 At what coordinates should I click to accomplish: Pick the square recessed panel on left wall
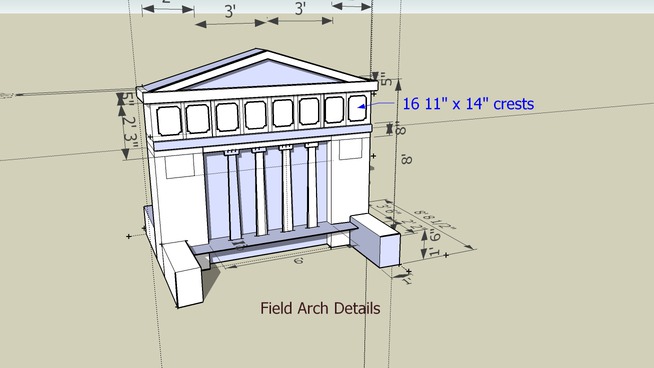pyautogui.click(x=179, y=166)
